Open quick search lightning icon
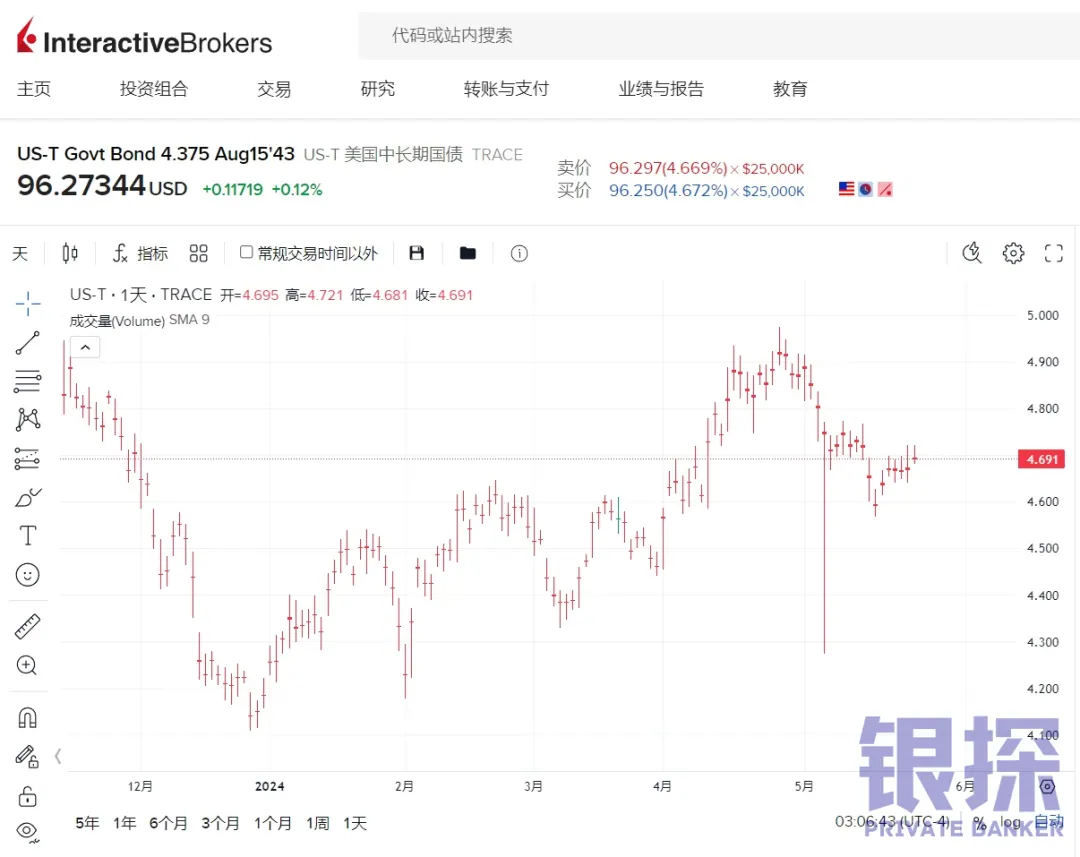Viewport: 1080px width, 857px height. 972,253
